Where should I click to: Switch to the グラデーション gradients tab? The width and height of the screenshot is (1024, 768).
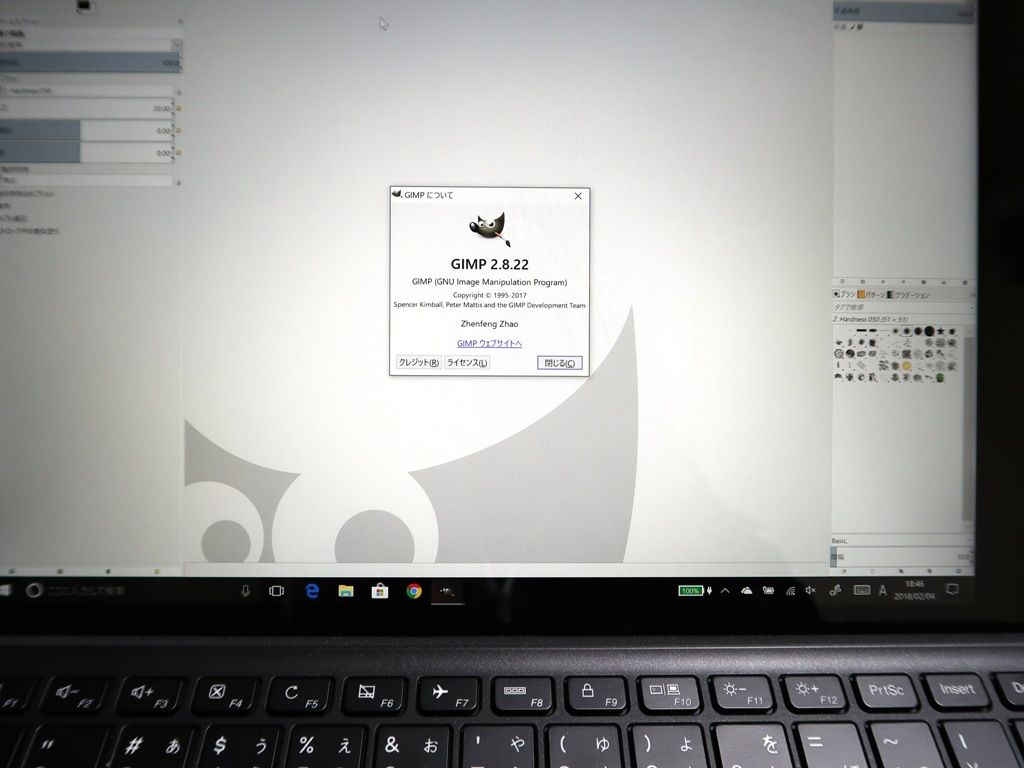point(908,295)
